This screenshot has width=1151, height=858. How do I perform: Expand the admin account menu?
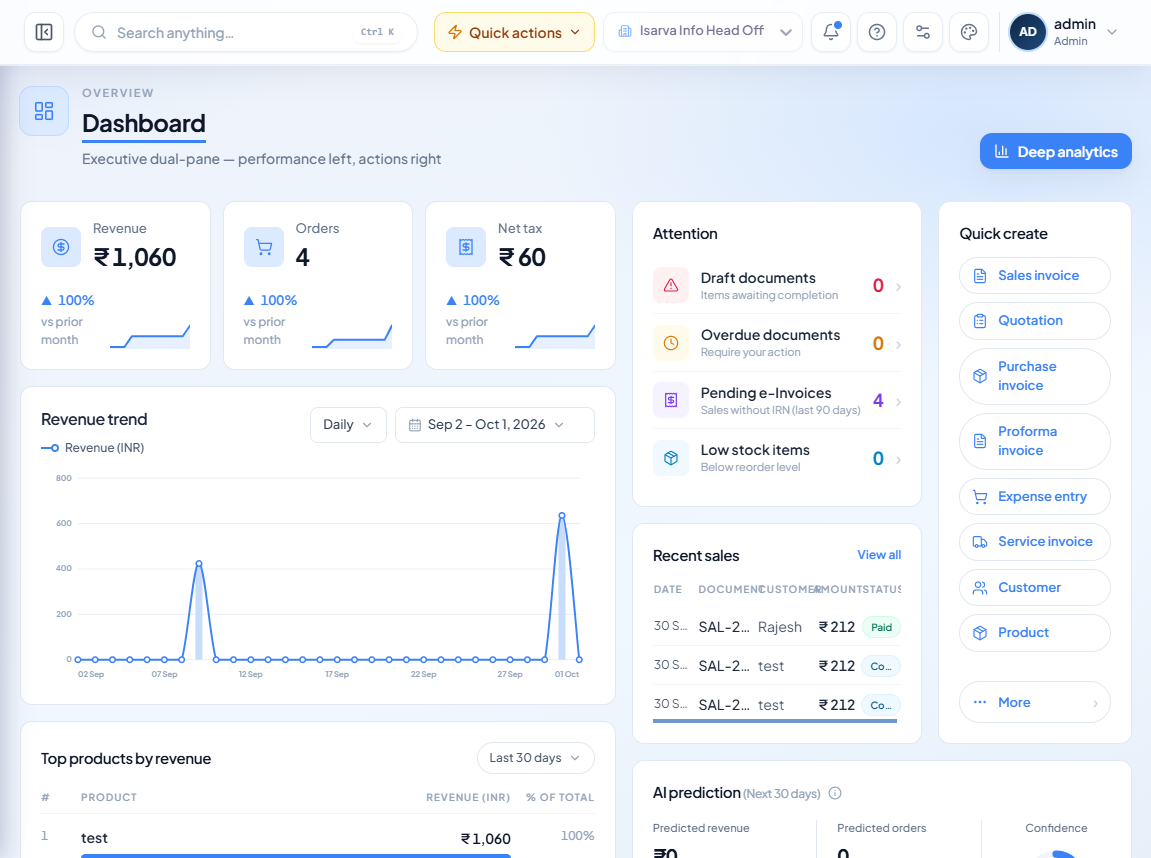(x=1064, y=32)
